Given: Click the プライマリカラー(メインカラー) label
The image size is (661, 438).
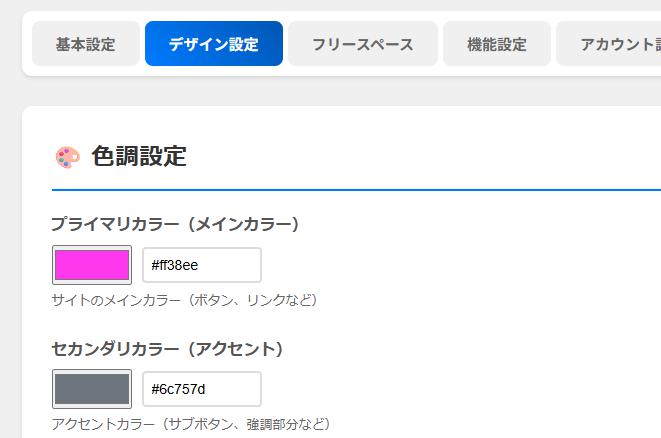Looking at the screenshot, I should point(175,224).
